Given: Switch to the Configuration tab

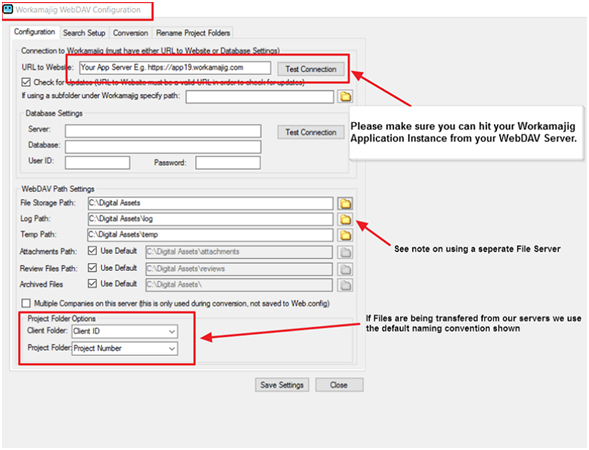Looking at the screenshot, I should coord(35,32).
